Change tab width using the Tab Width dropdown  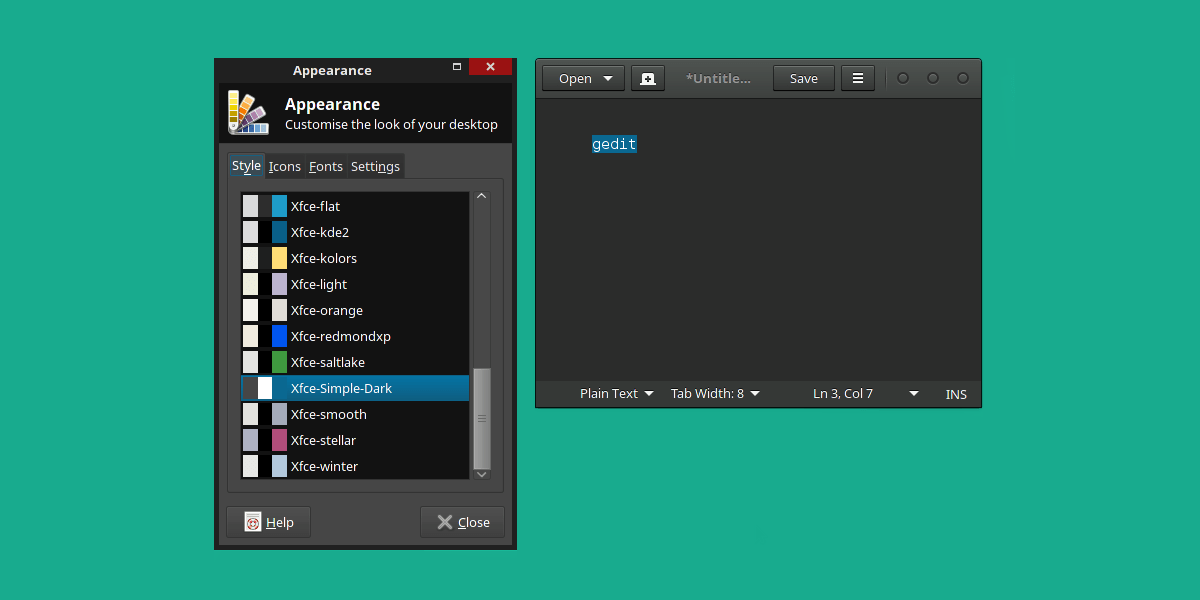coord(714,393)
